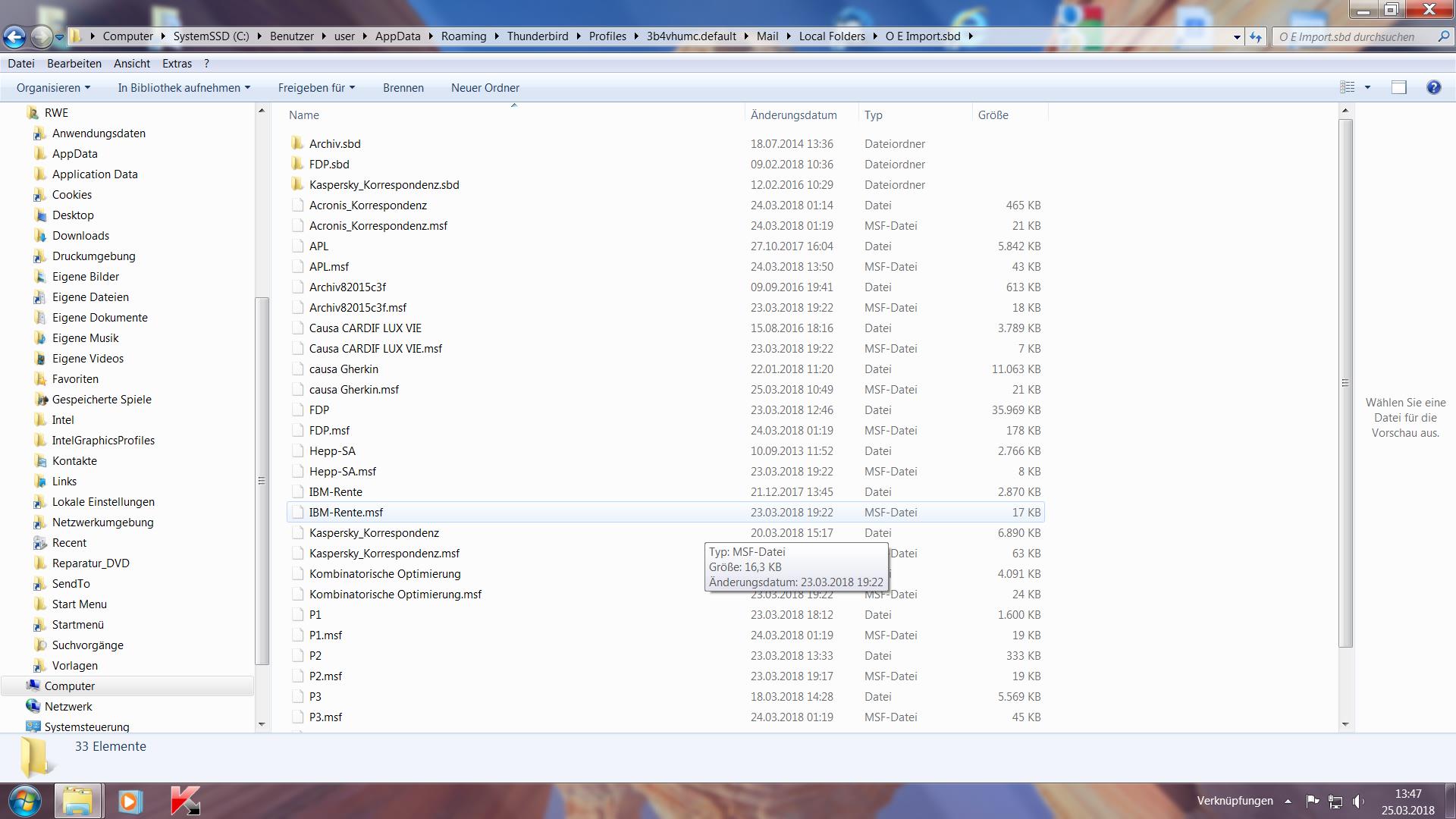Sort by the Typ column header
1456x819 pixels.
pyautogui.click(x=915, y=115)
